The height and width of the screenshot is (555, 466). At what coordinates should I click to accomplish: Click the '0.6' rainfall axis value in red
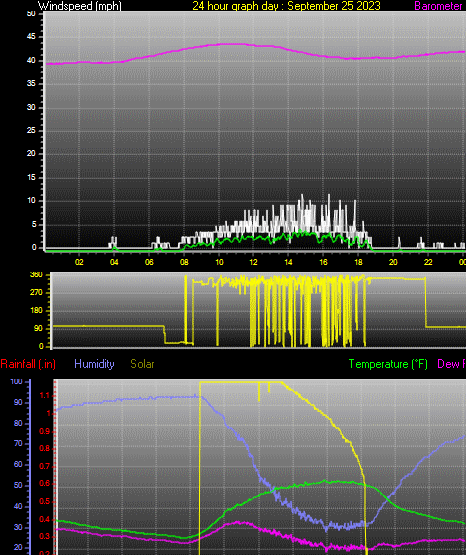tap(45, 484)
